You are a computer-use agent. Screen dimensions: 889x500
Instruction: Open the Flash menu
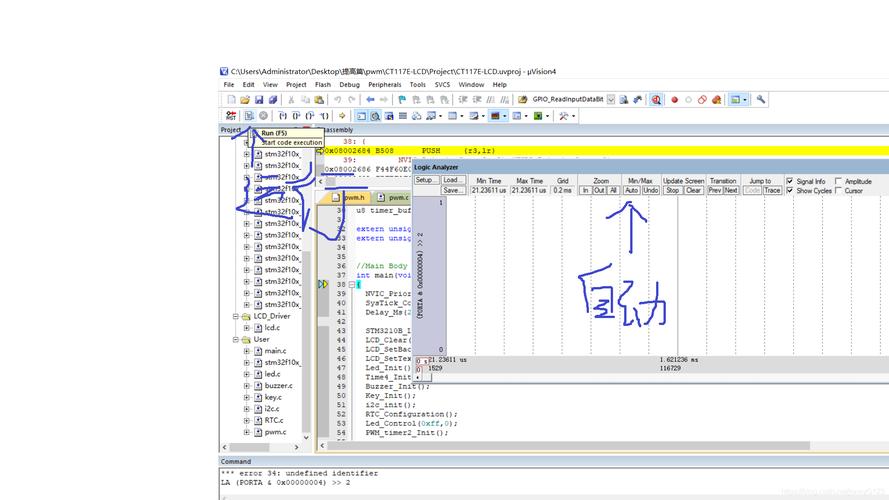pyautogui.click(x=323, y=84)
